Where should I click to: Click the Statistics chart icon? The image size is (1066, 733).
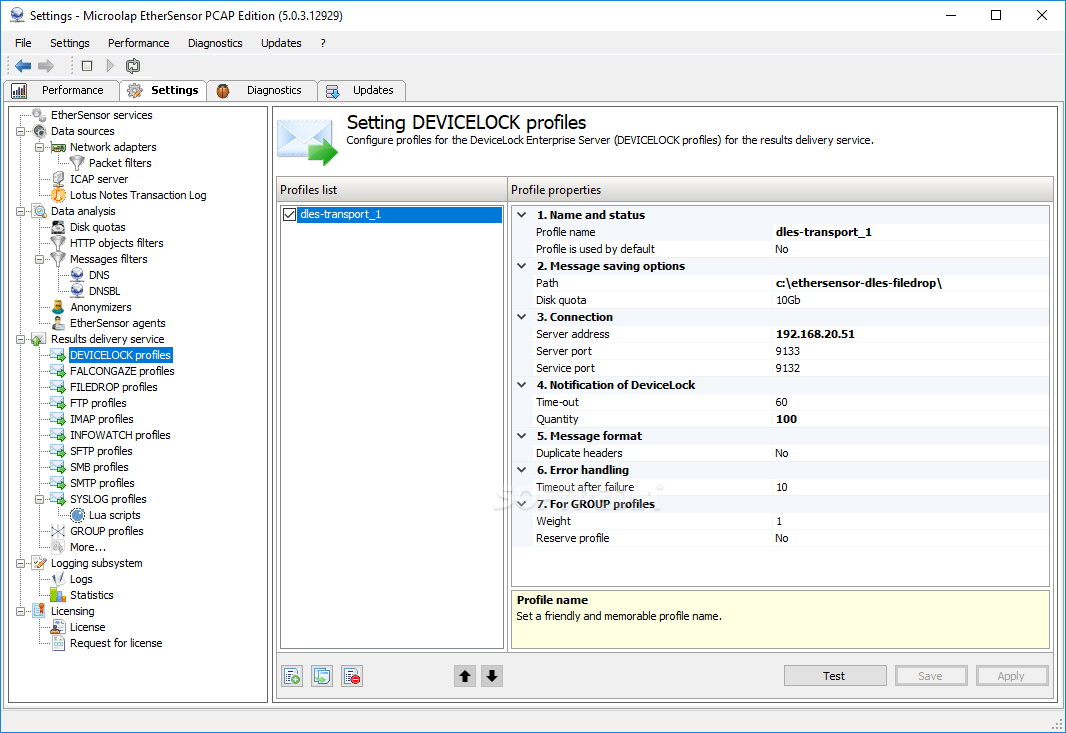58,594
